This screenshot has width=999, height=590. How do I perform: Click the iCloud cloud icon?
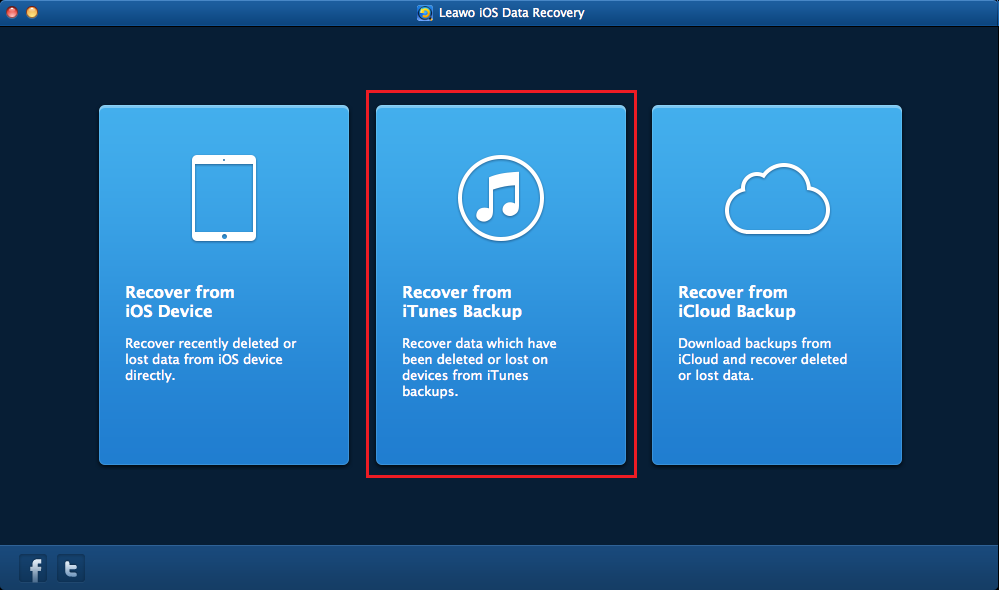[777, 198]
